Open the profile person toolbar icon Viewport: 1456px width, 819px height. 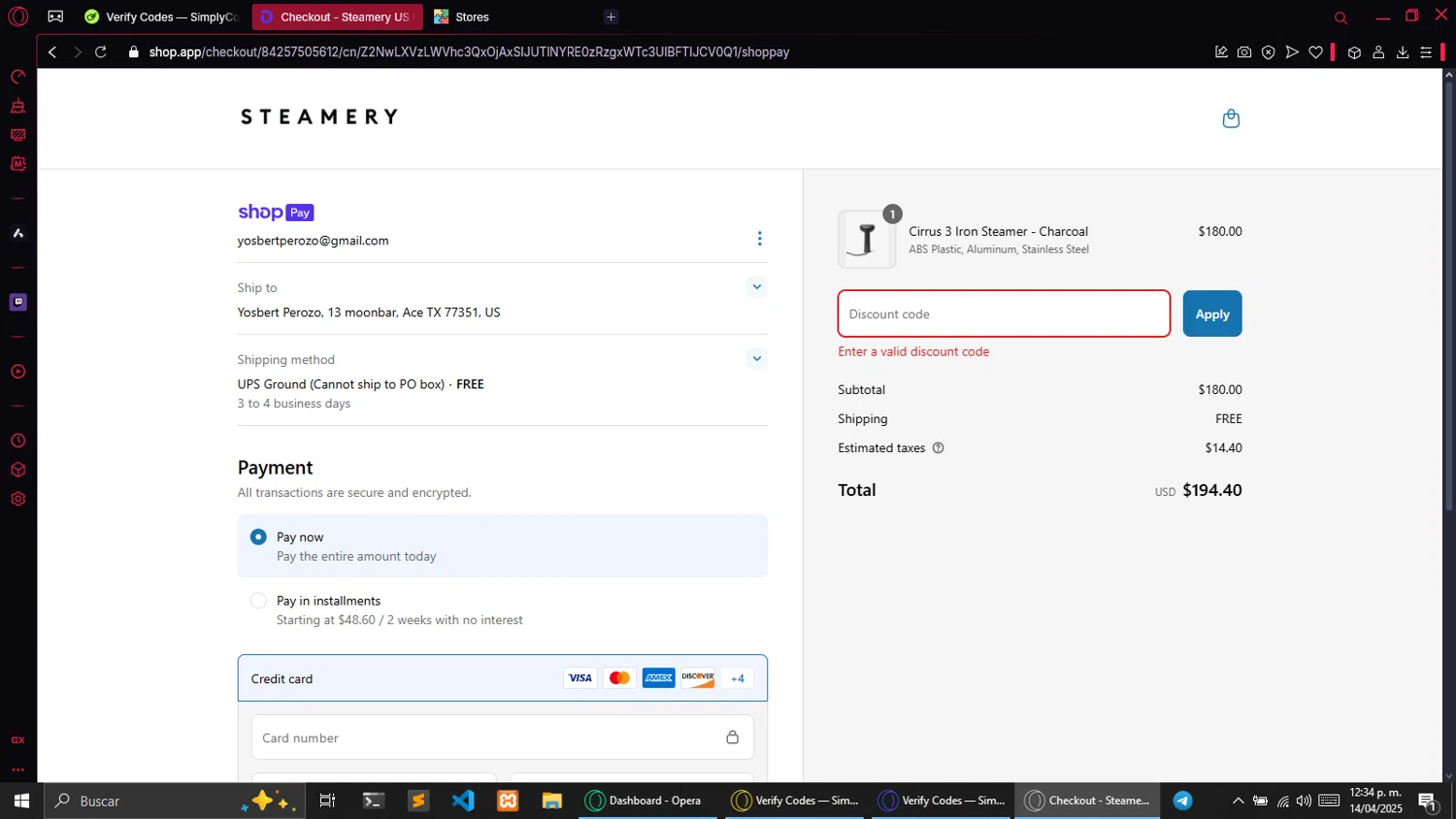pyautogui.click(x=1378, y=52)
